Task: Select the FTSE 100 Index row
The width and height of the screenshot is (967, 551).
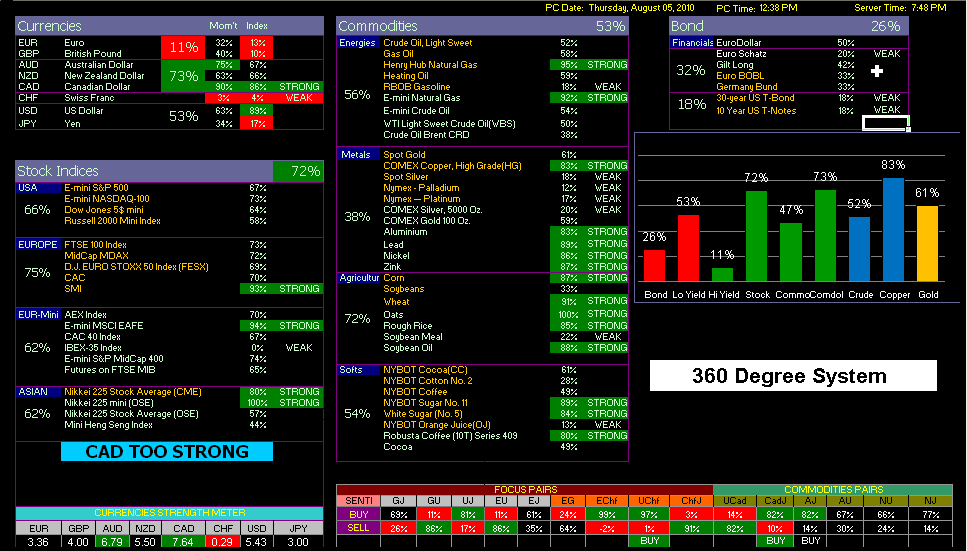Action: pyautogui.click(x=169, y=244)
